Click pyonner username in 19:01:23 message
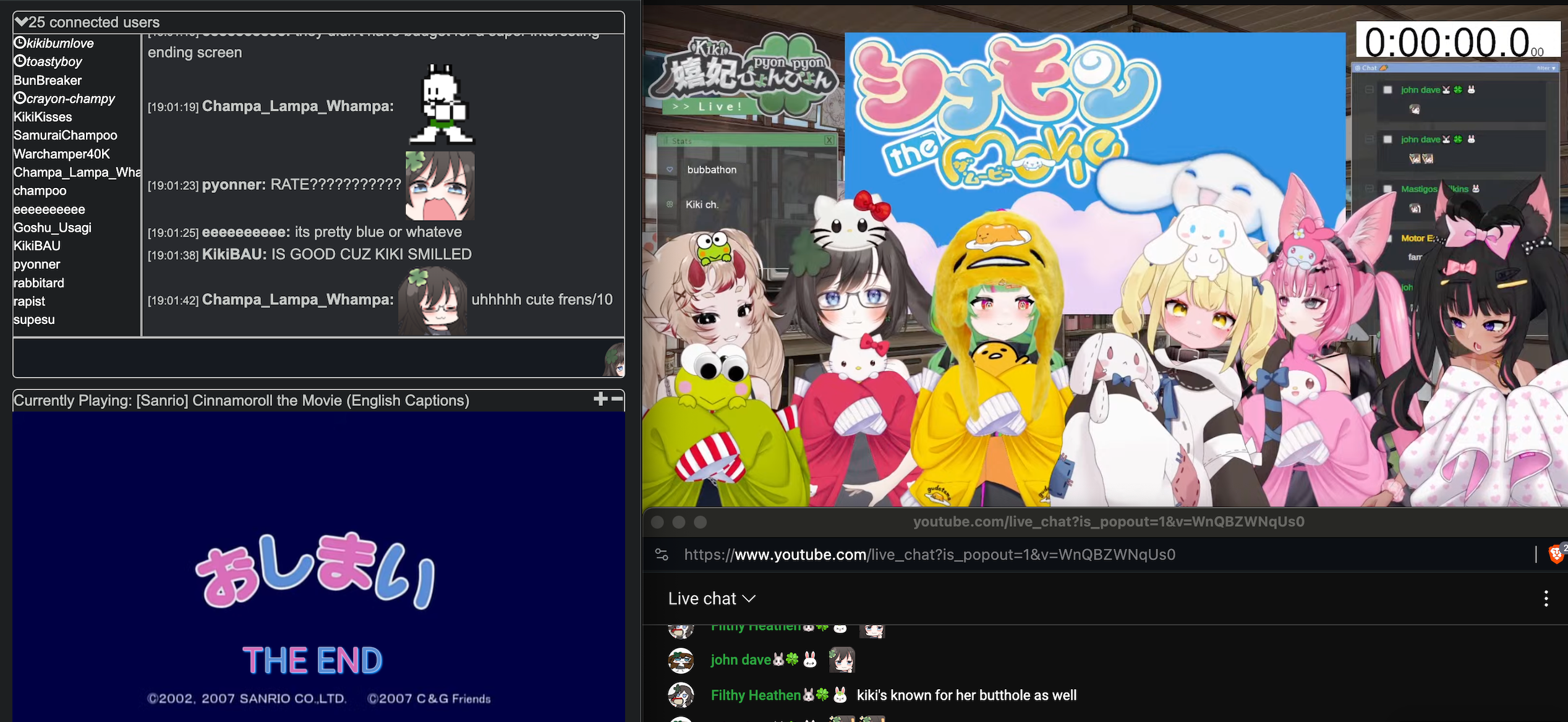 [x=234, y=185]
